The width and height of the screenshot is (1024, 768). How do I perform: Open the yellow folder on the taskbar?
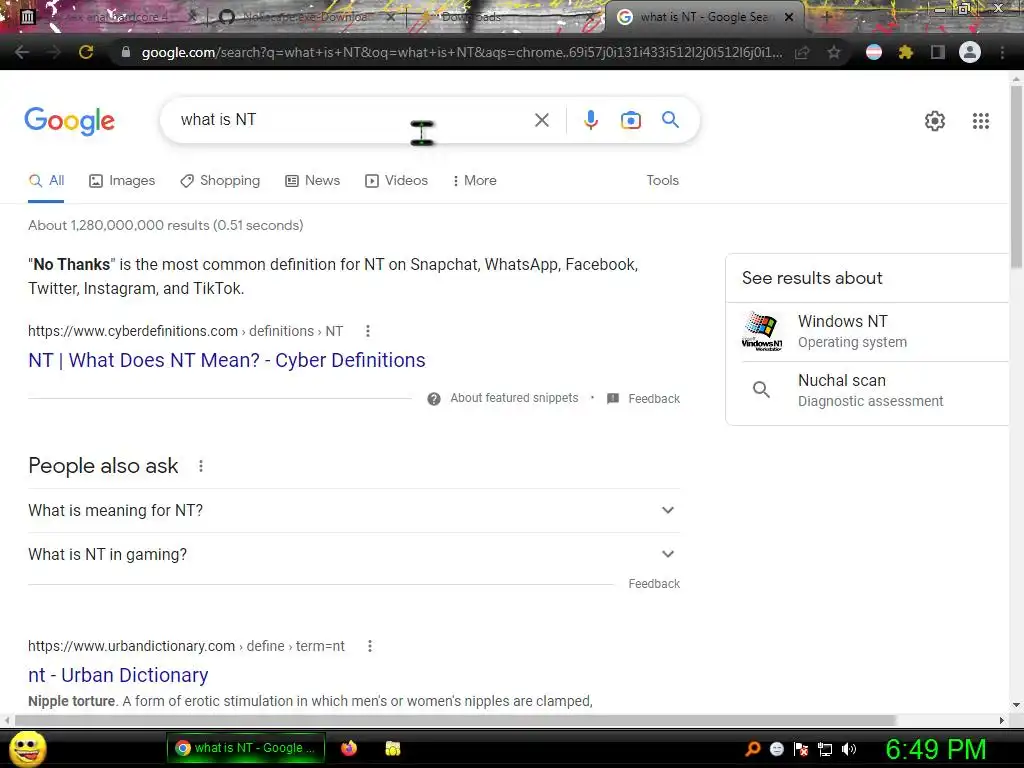[x=392, y=748]
